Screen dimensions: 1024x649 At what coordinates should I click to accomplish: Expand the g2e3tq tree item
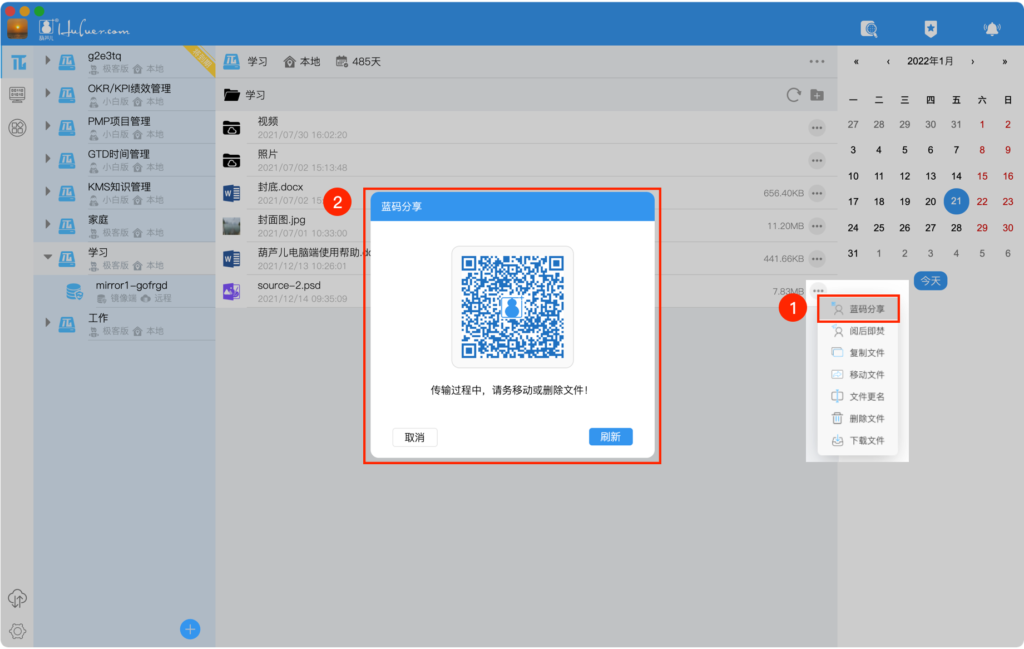pyautogui.click(x=48, y=60)
